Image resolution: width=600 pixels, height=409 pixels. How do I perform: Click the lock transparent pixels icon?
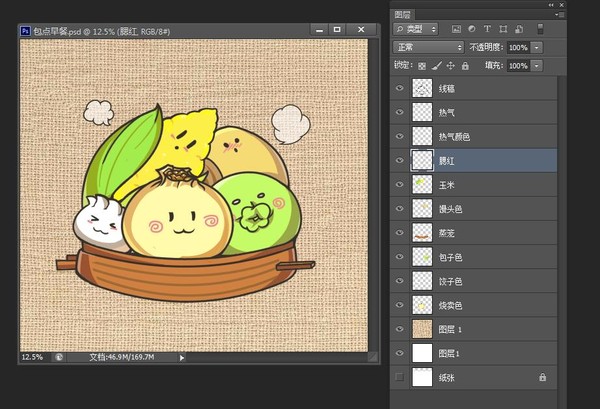[x=422, y=66]
